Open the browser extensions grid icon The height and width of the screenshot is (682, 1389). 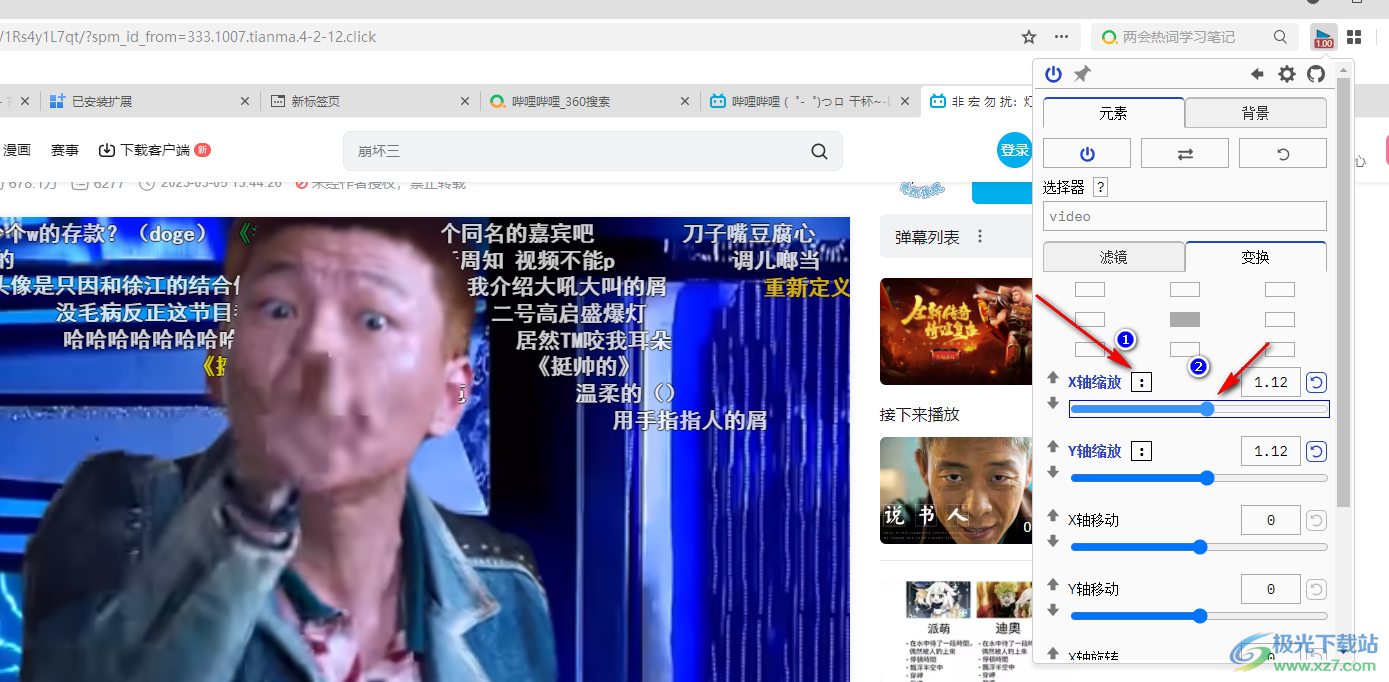tap(1354, 37)
